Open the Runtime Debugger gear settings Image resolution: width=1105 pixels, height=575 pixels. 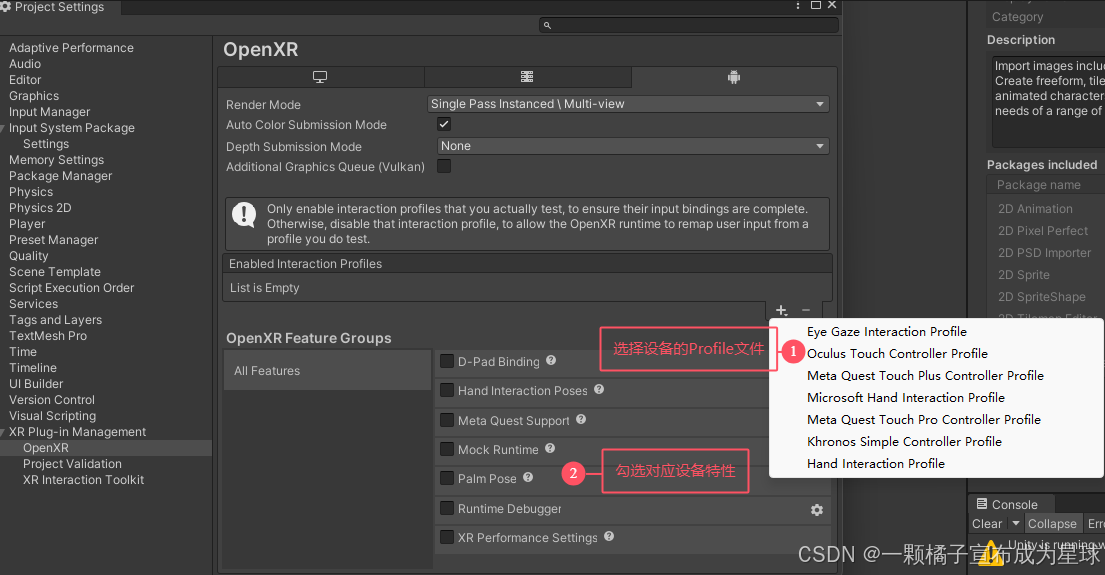coord(817,509)
